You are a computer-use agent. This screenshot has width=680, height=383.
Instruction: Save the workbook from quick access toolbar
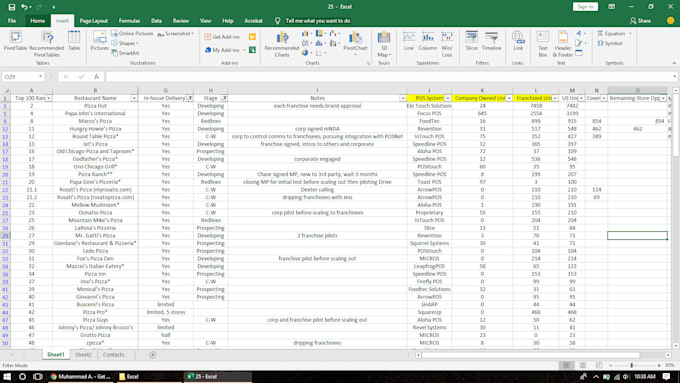tap(12, 7)
